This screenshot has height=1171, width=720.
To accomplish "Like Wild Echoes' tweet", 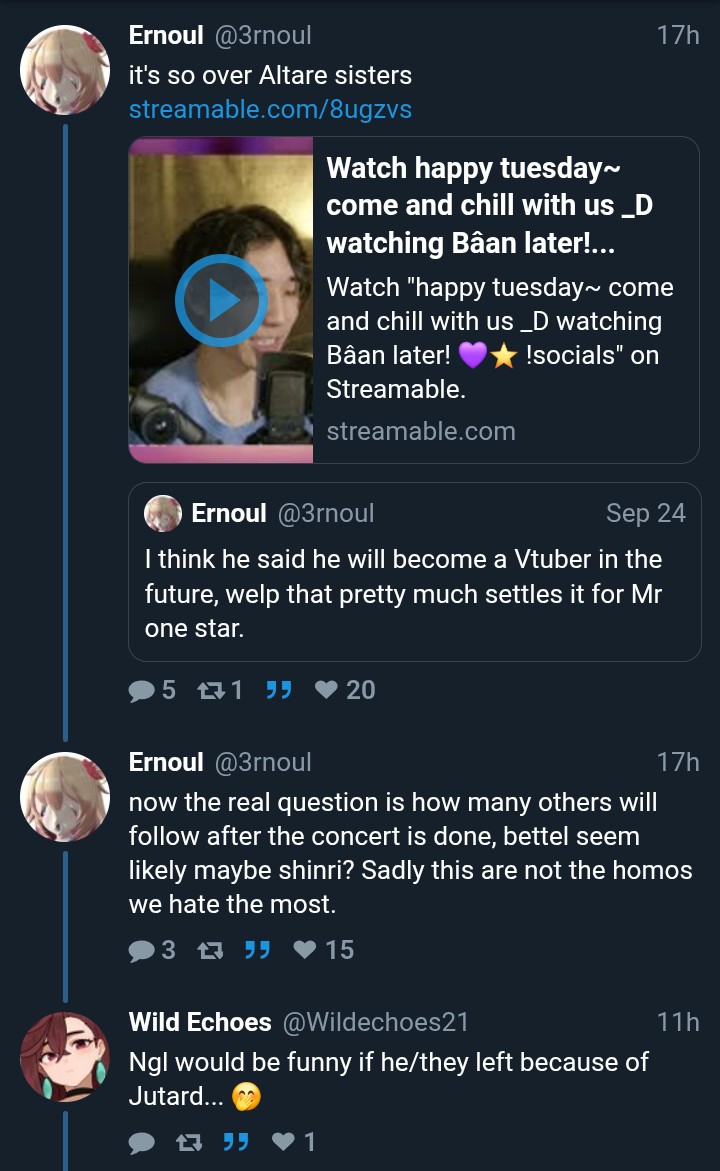I will 283,1142.
